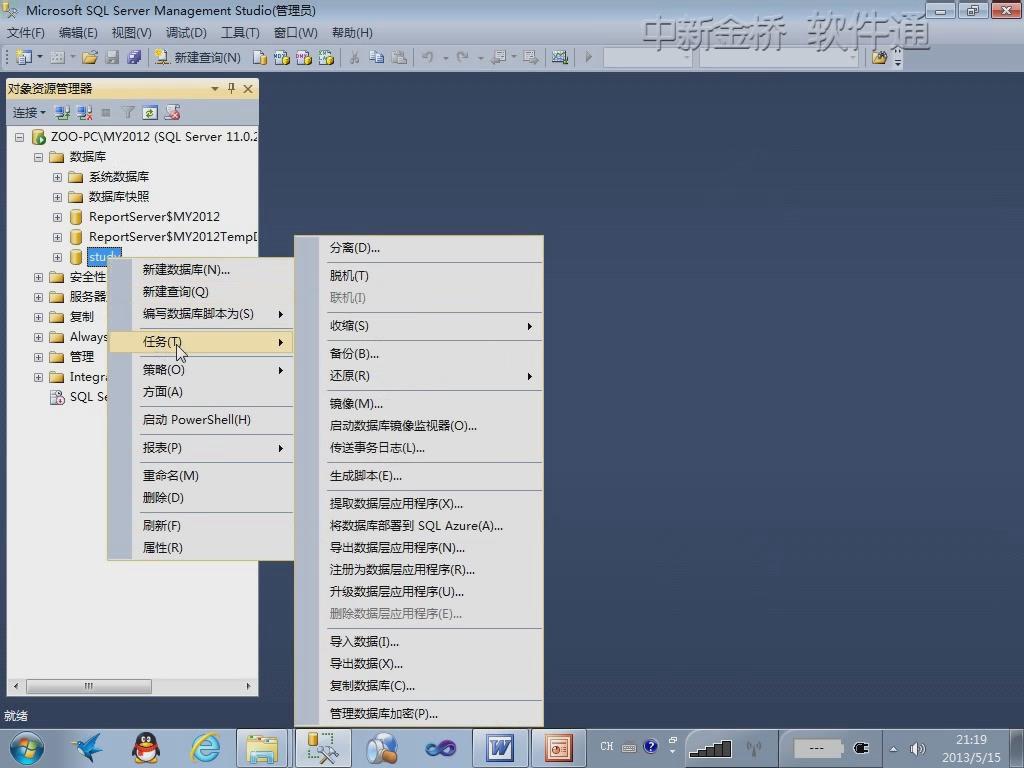Toggle the pin on 对象资源管理器 panel
The width and height of the screenshot is (1024, 768).
pos(231,88)
